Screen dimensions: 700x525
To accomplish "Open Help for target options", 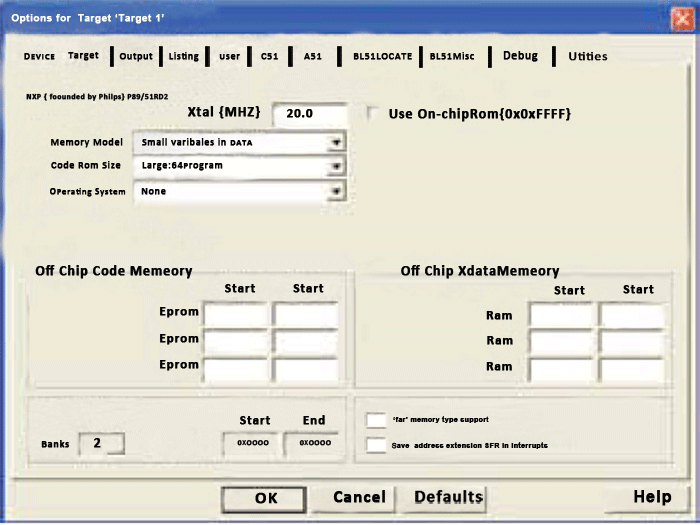I will [652, 496].
